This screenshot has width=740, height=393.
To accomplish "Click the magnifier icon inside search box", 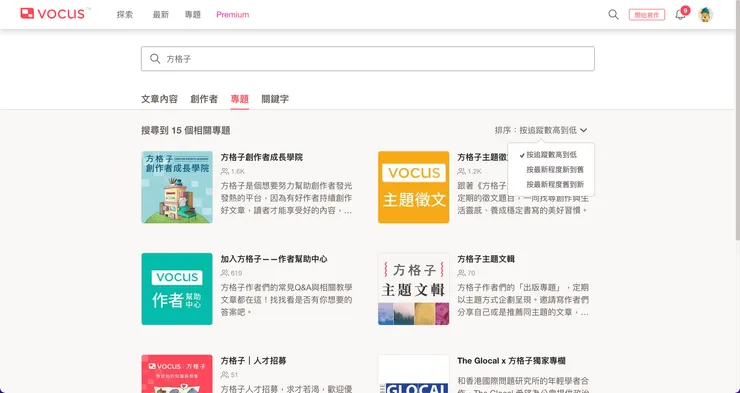I will 155,59.
